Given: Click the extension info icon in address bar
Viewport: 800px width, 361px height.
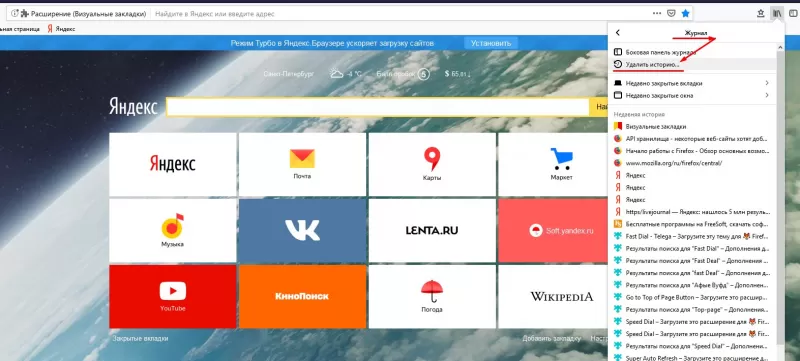Looking at the screenshot, I should point(15,13).
